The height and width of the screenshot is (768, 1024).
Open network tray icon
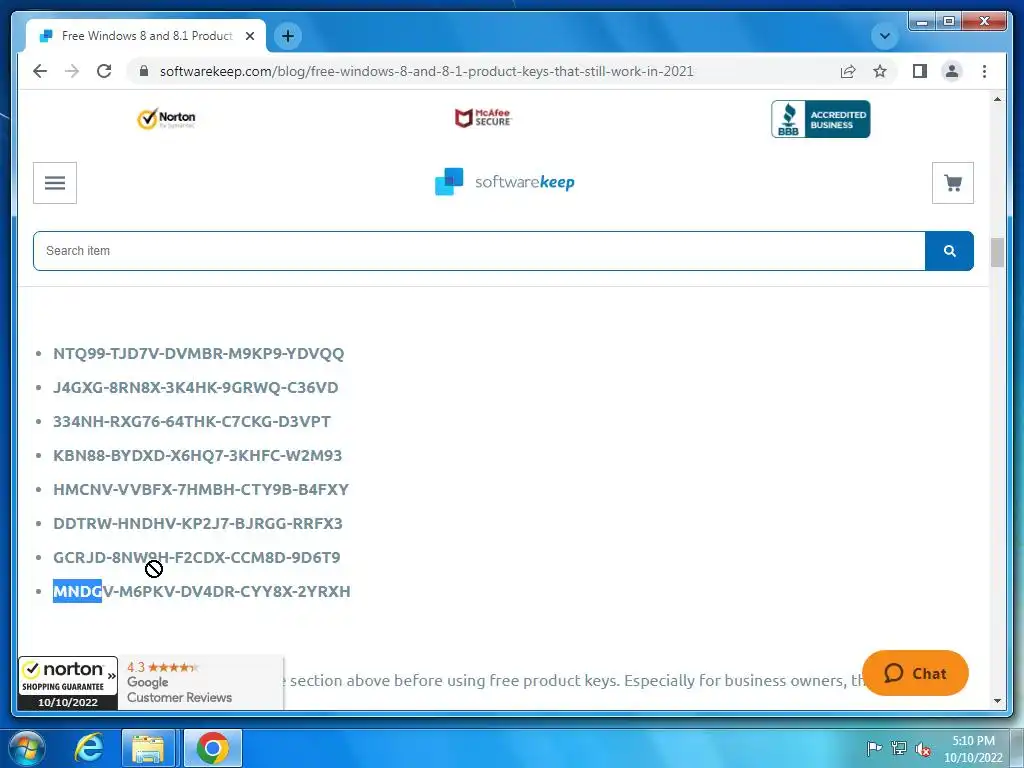pos(899,748)
